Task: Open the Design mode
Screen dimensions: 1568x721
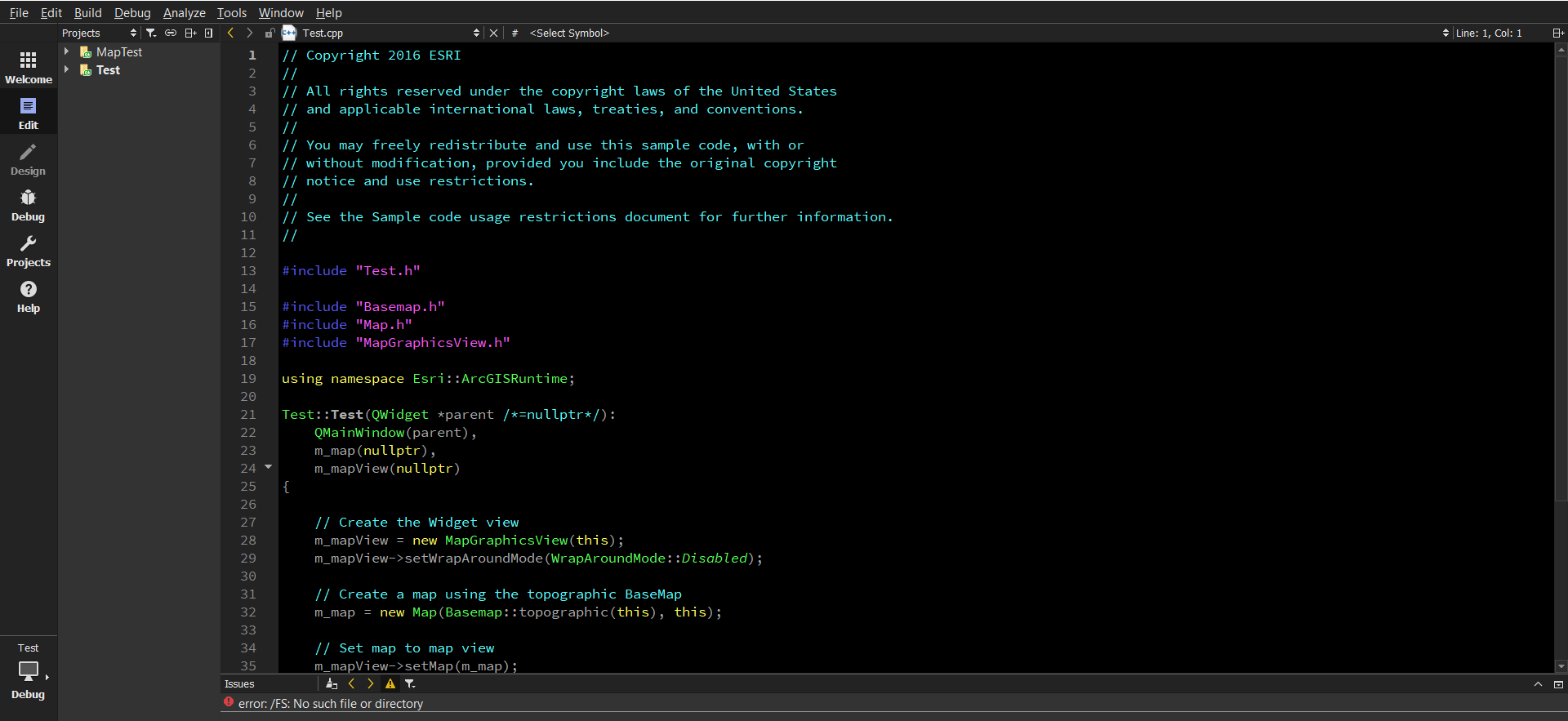Action: pyautogui.click(x=29, y=158)
